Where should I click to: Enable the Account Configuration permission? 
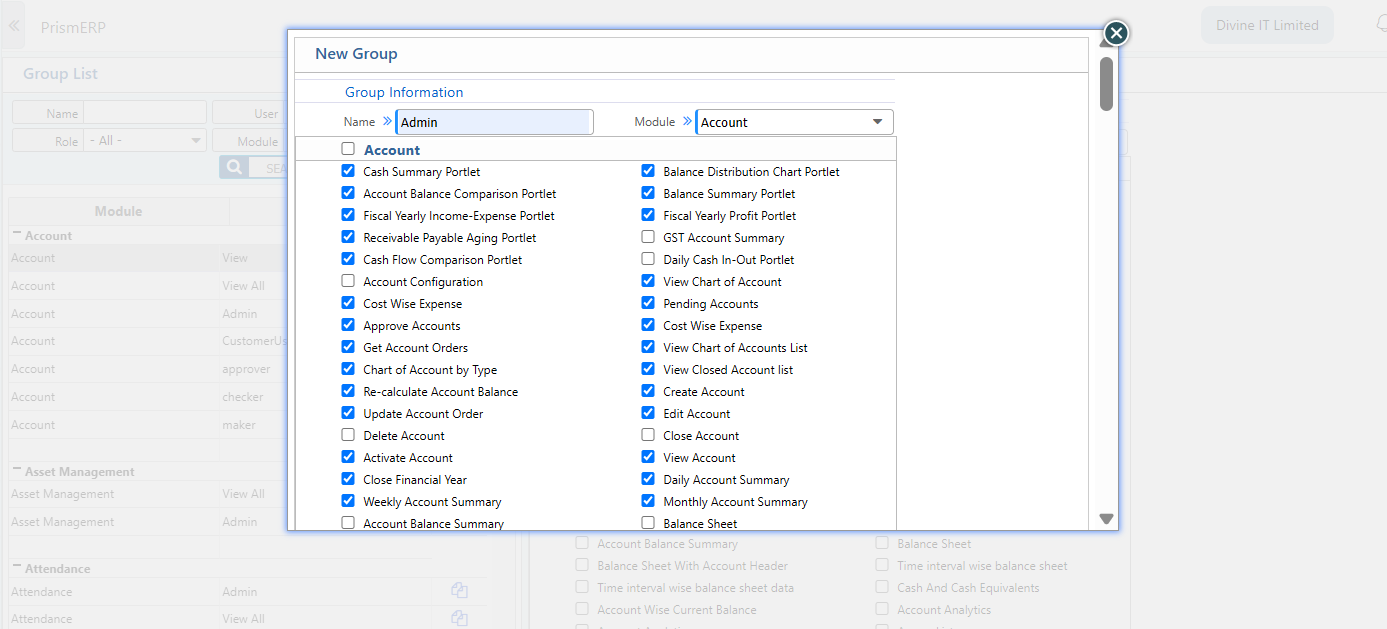click(x=348, y=281)
